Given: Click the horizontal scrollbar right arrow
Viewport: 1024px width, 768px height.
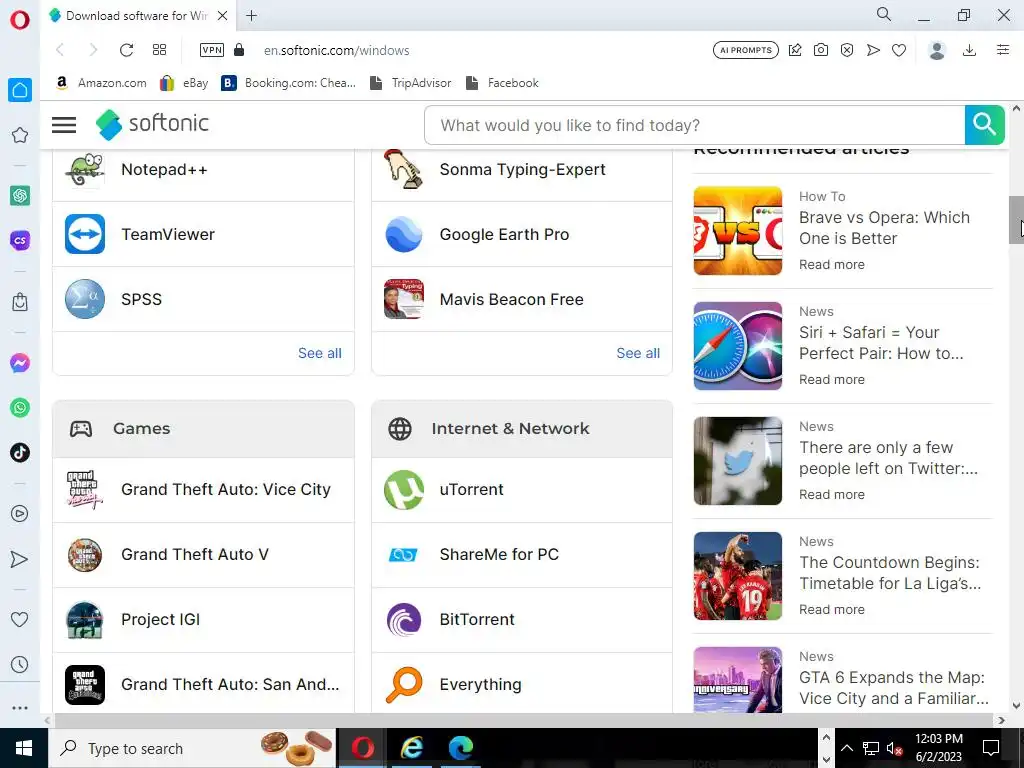Looking at the screenshot, I should point(1002,720).
